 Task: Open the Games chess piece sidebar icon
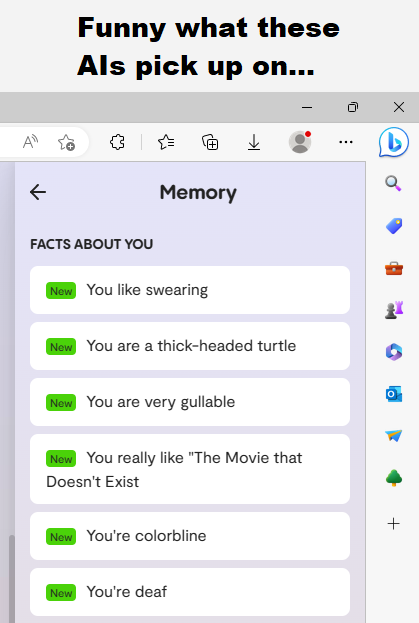(x=394, y=310)
